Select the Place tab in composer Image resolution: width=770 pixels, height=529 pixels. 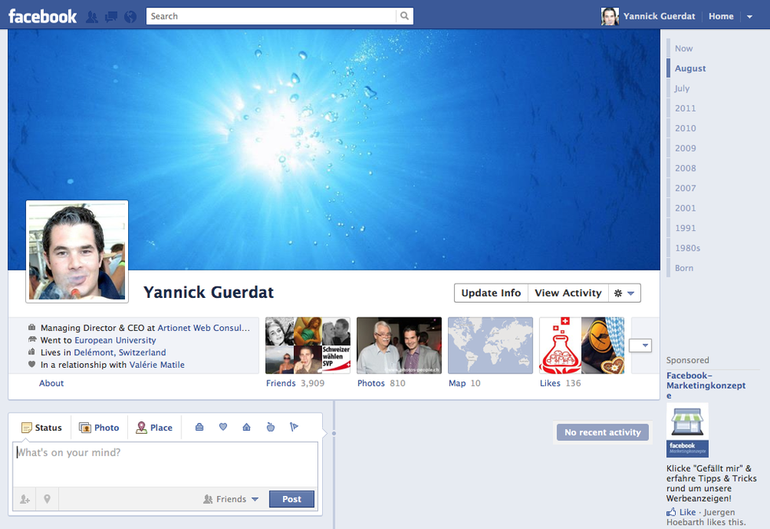click(154, 427)
